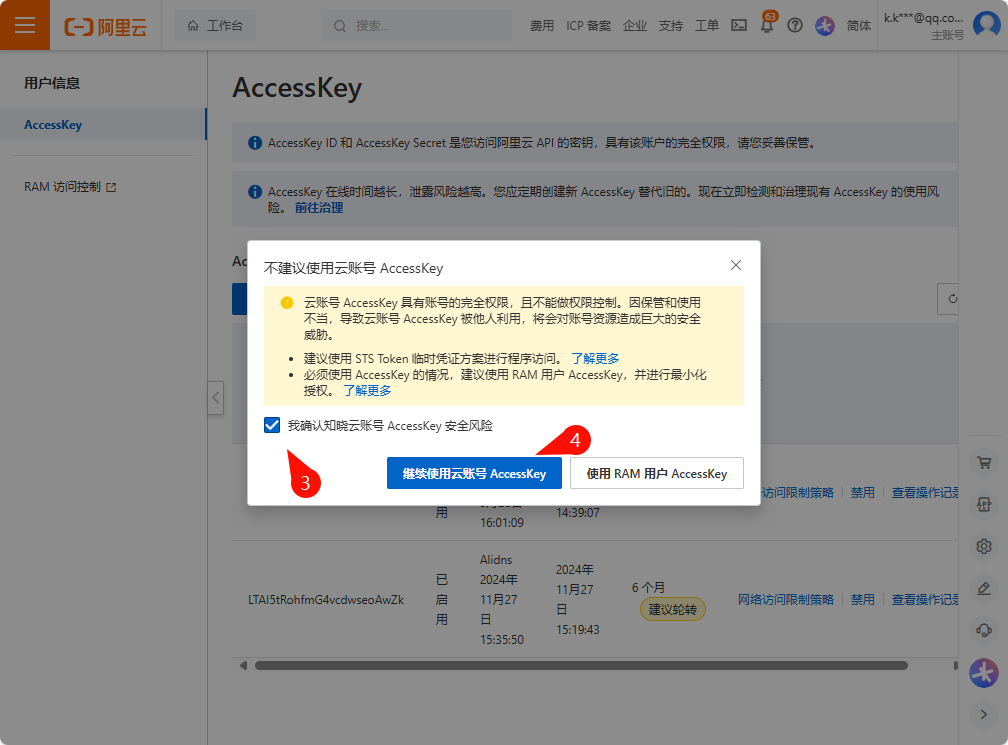Focus the top 搜索 search field

417,26
